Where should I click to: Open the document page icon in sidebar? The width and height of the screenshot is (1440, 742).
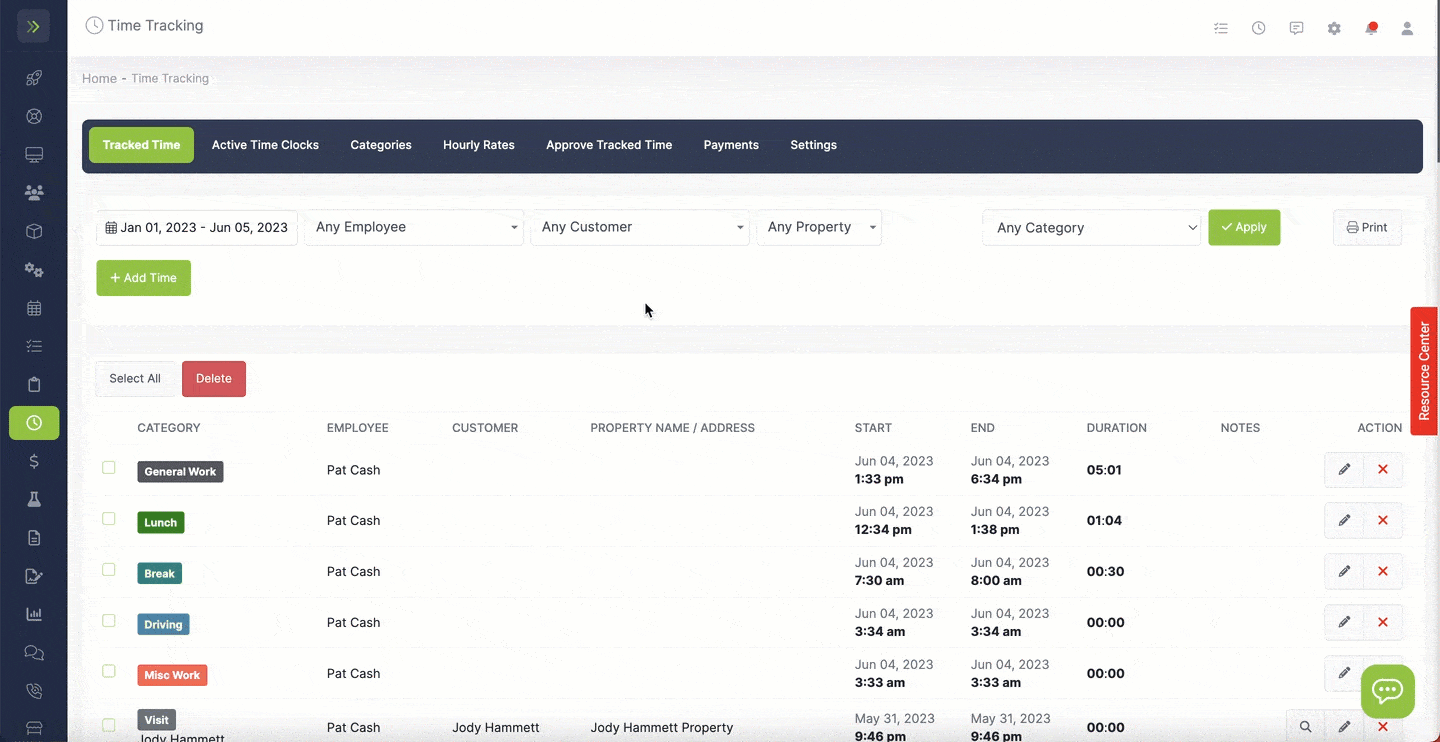point(34,538)
